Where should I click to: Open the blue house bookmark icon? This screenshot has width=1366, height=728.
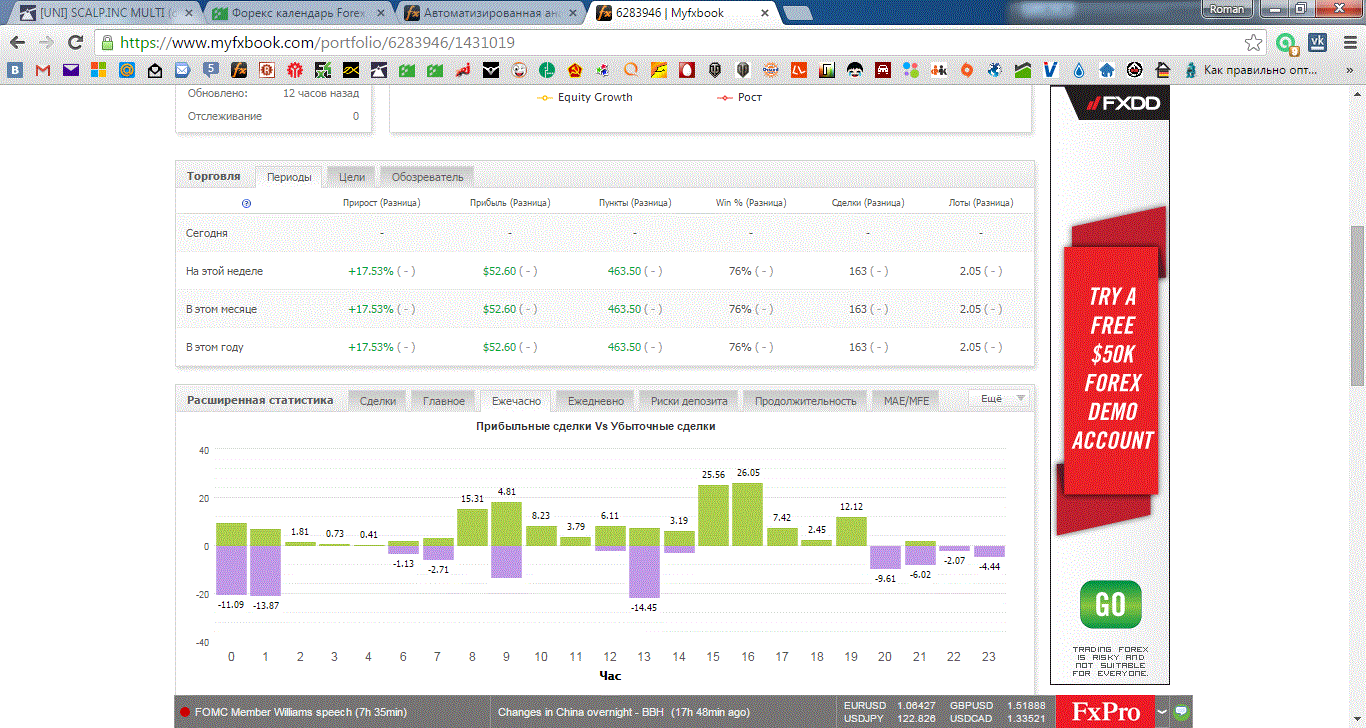[x=1106, y=71]
